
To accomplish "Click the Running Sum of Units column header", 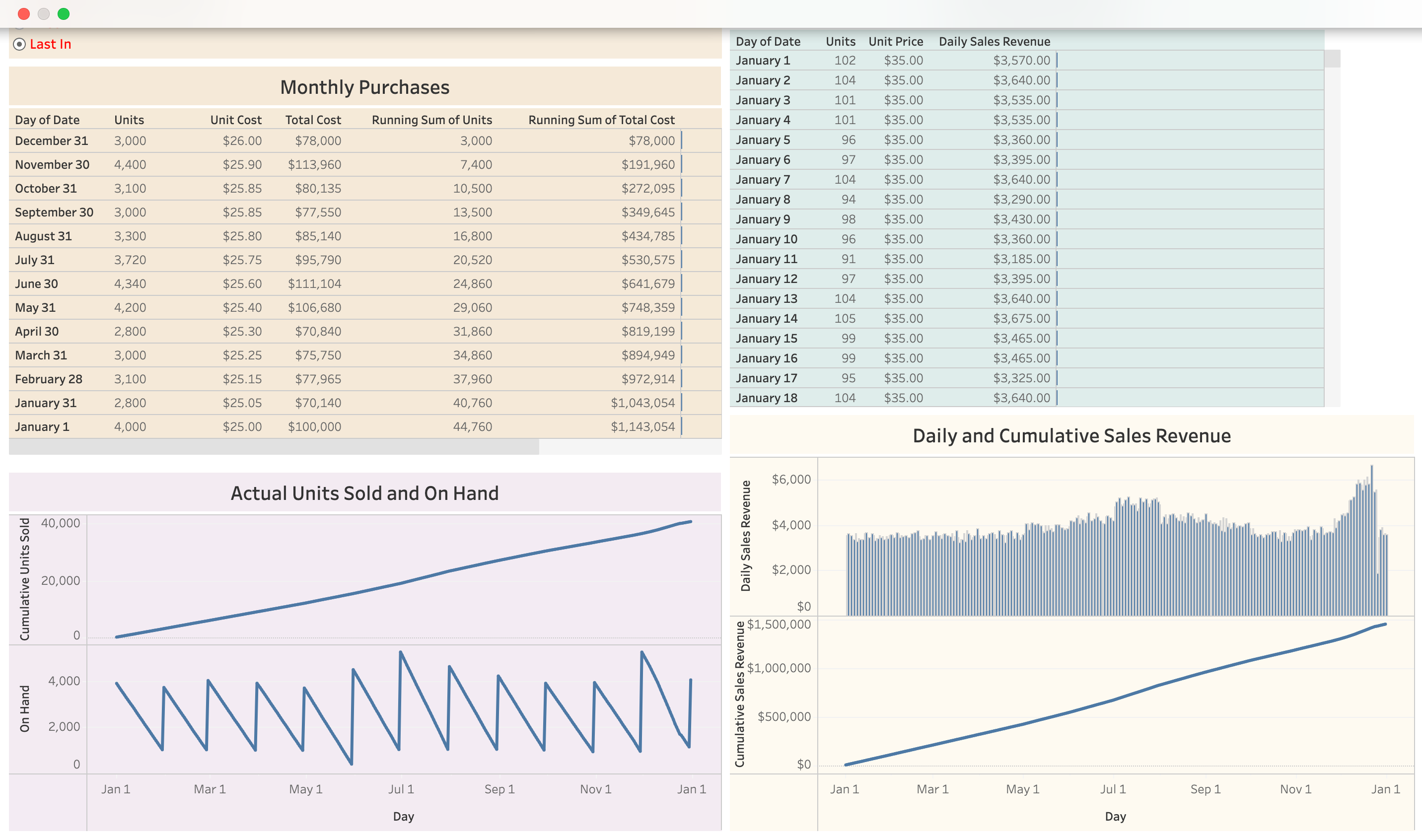I will [431, 120].
